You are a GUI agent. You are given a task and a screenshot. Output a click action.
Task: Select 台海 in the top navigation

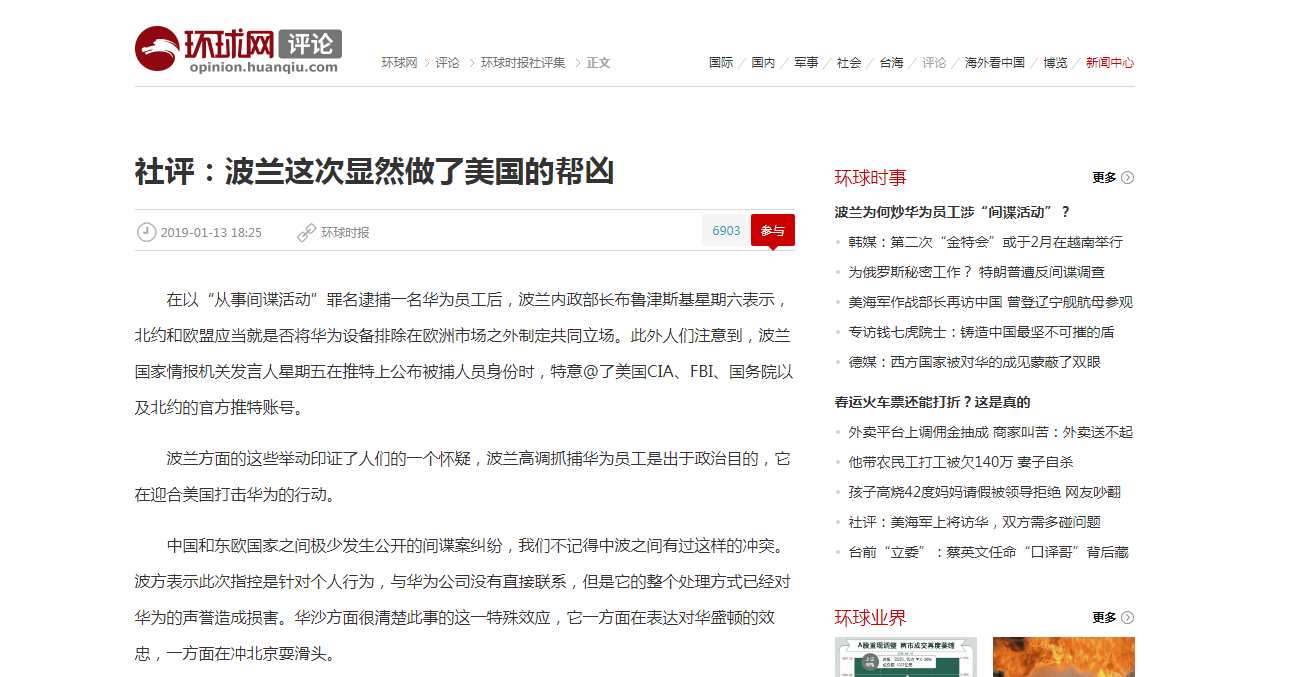891,62
